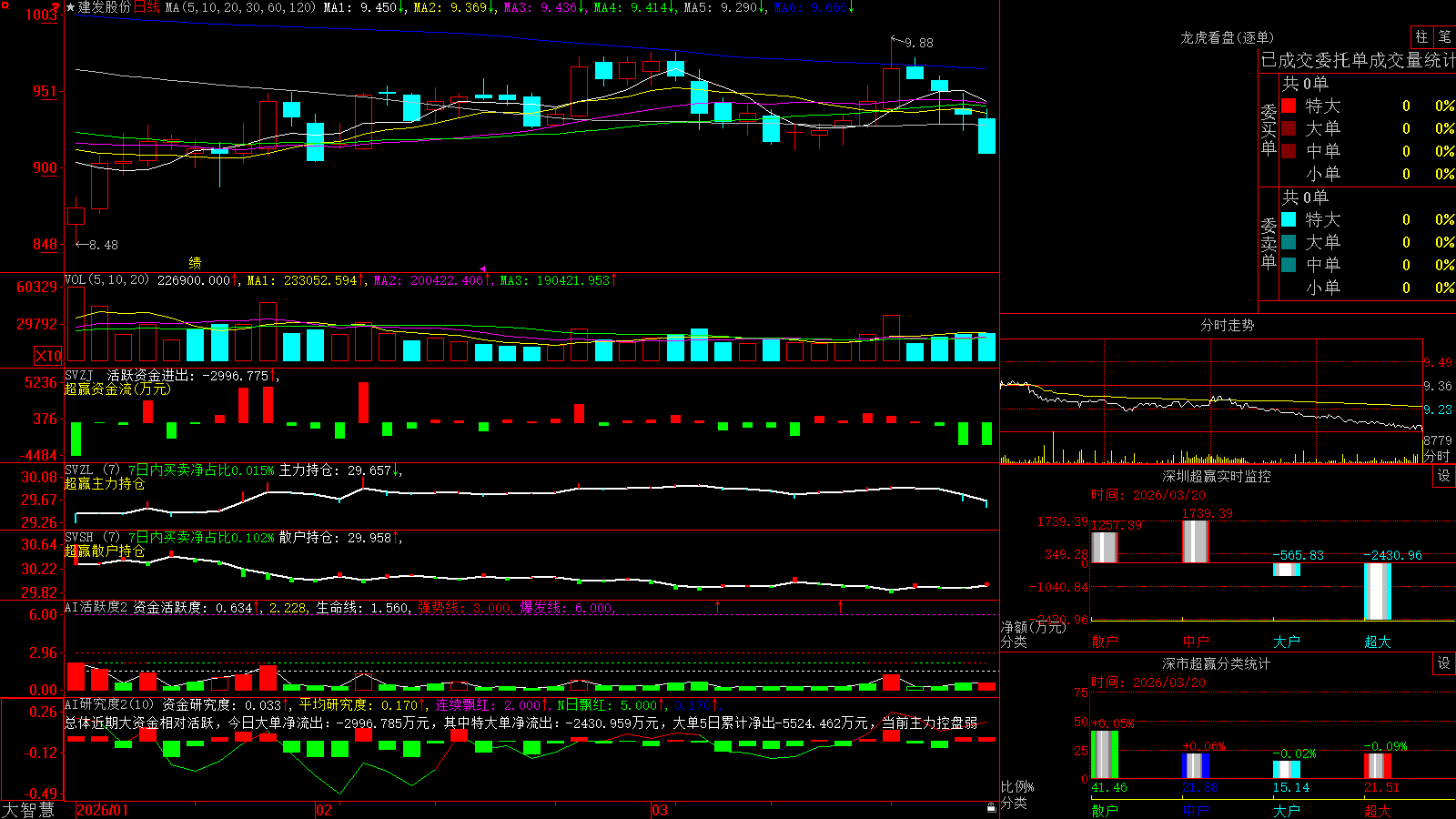
Task: Click the 中户 bar valued 1739.39
Action: point(1195,541)
